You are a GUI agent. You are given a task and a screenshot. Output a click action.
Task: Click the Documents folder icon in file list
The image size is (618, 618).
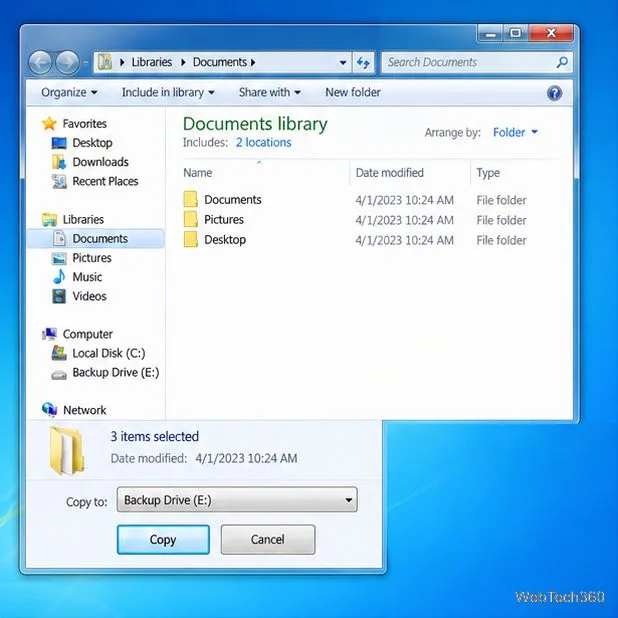pos(191,199)
